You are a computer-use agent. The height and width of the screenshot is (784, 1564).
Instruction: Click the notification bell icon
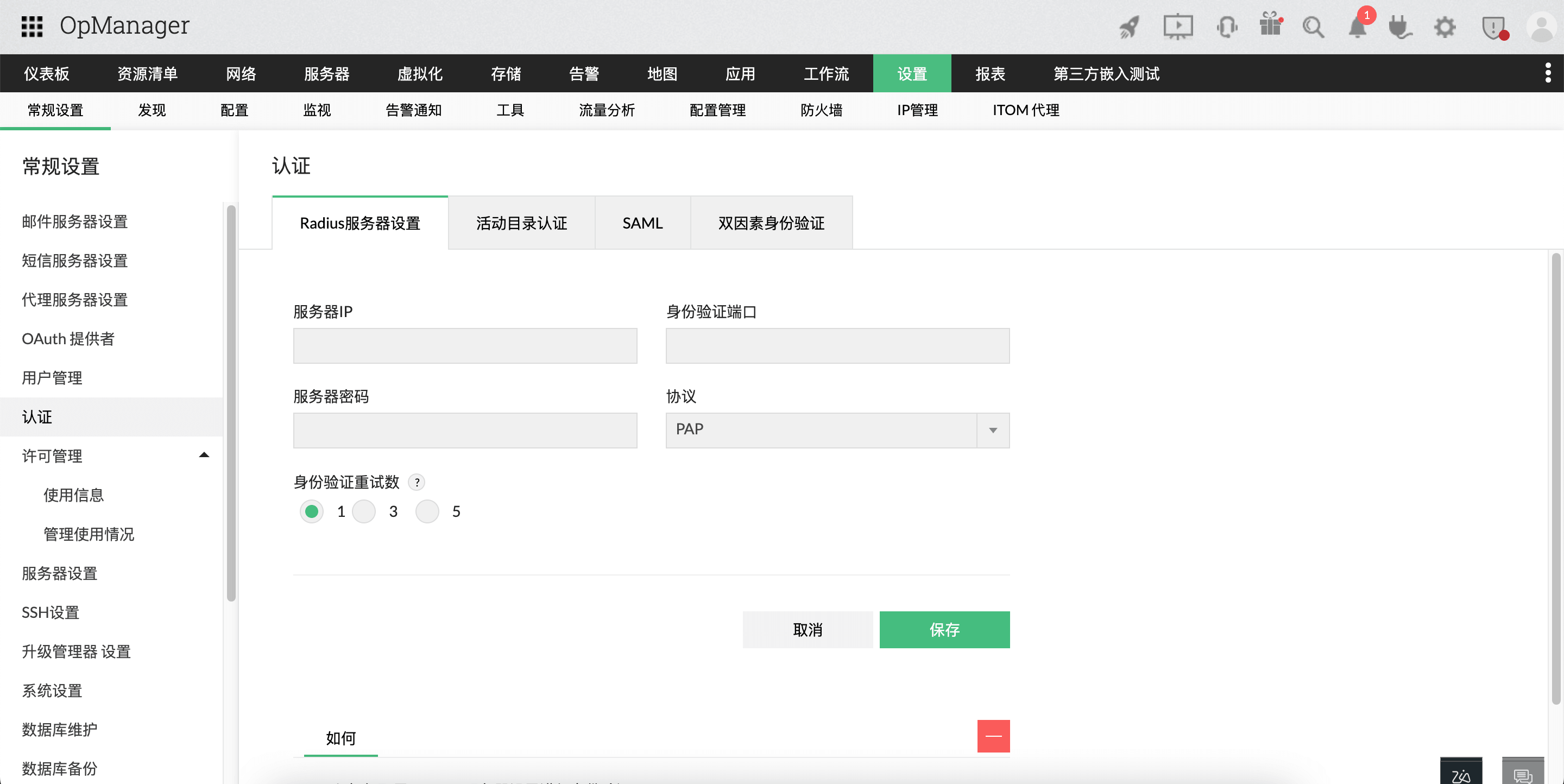point(1358,27)
